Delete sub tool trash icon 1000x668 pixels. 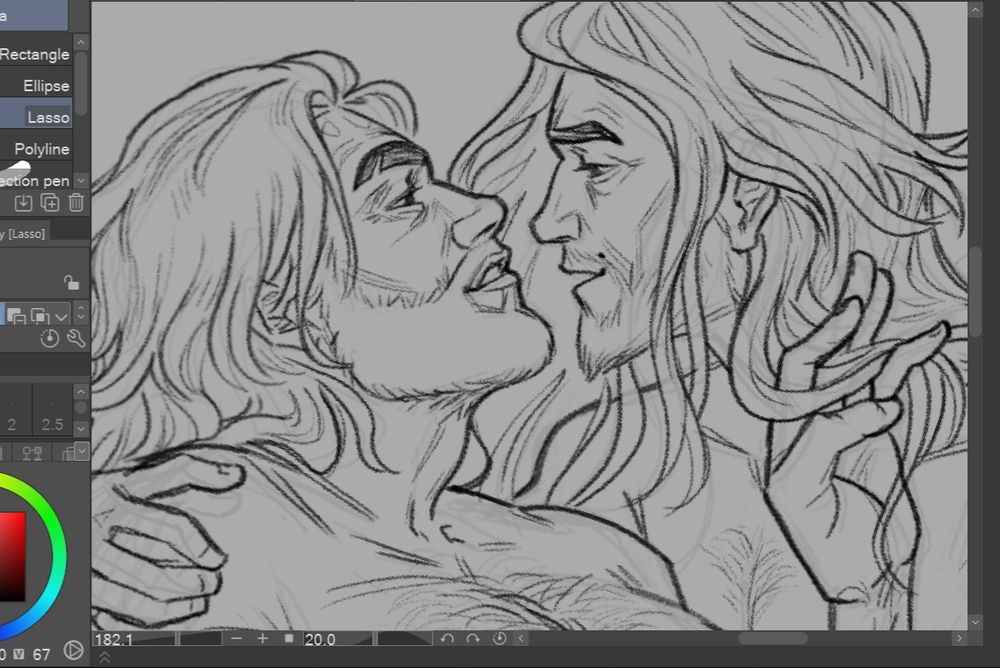(76, 203)
